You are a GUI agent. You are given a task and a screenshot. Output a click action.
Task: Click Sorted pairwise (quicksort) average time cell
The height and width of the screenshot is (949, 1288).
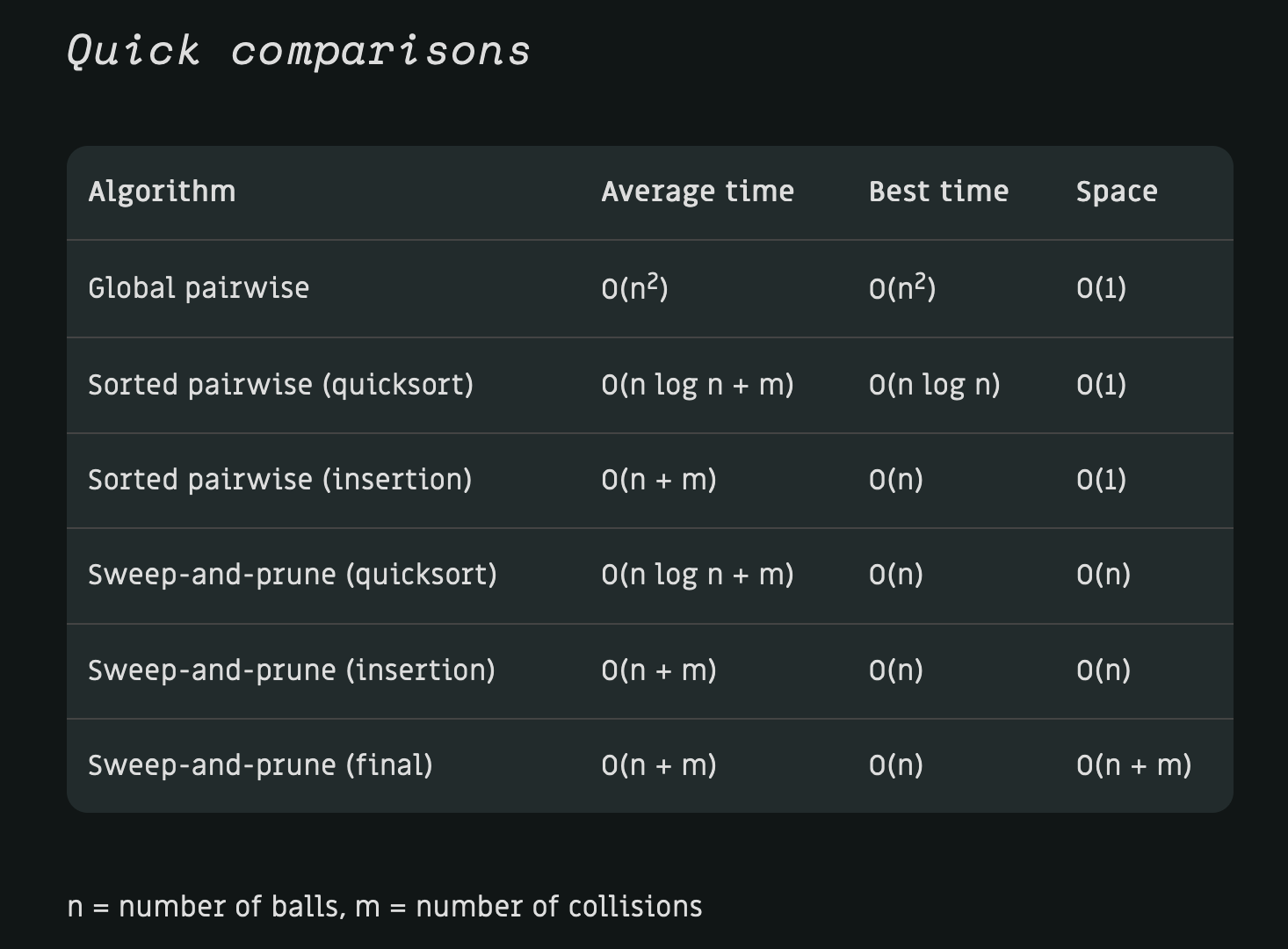tap(698, 385)
